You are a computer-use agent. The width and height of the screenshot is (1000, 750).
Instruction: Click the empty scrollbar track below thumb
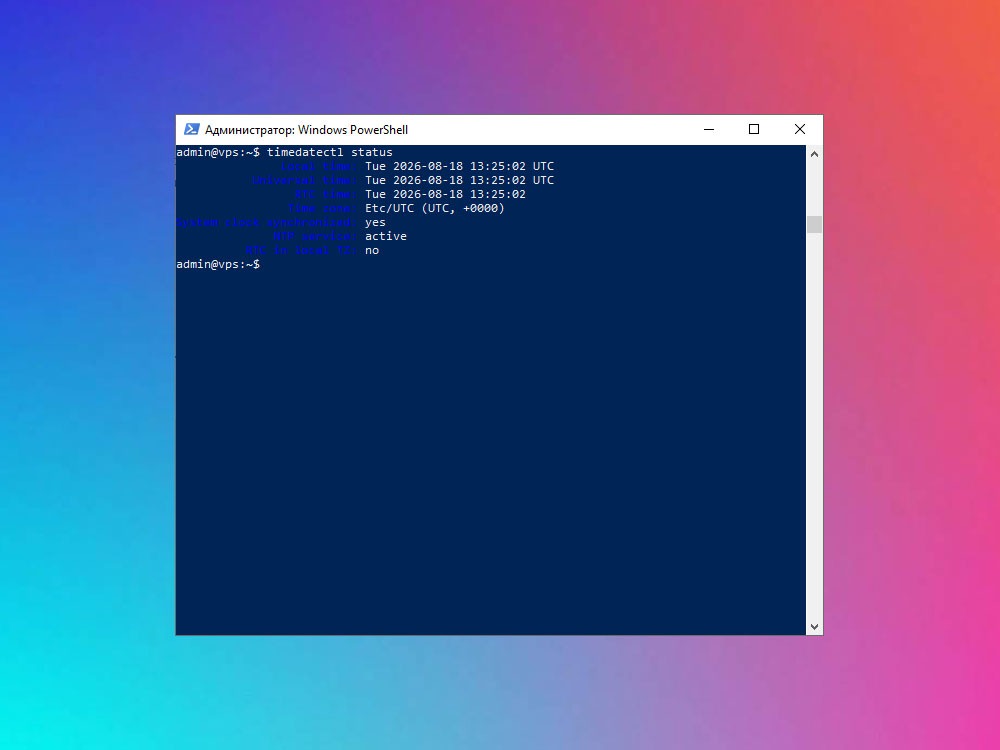tap(814, 426)
